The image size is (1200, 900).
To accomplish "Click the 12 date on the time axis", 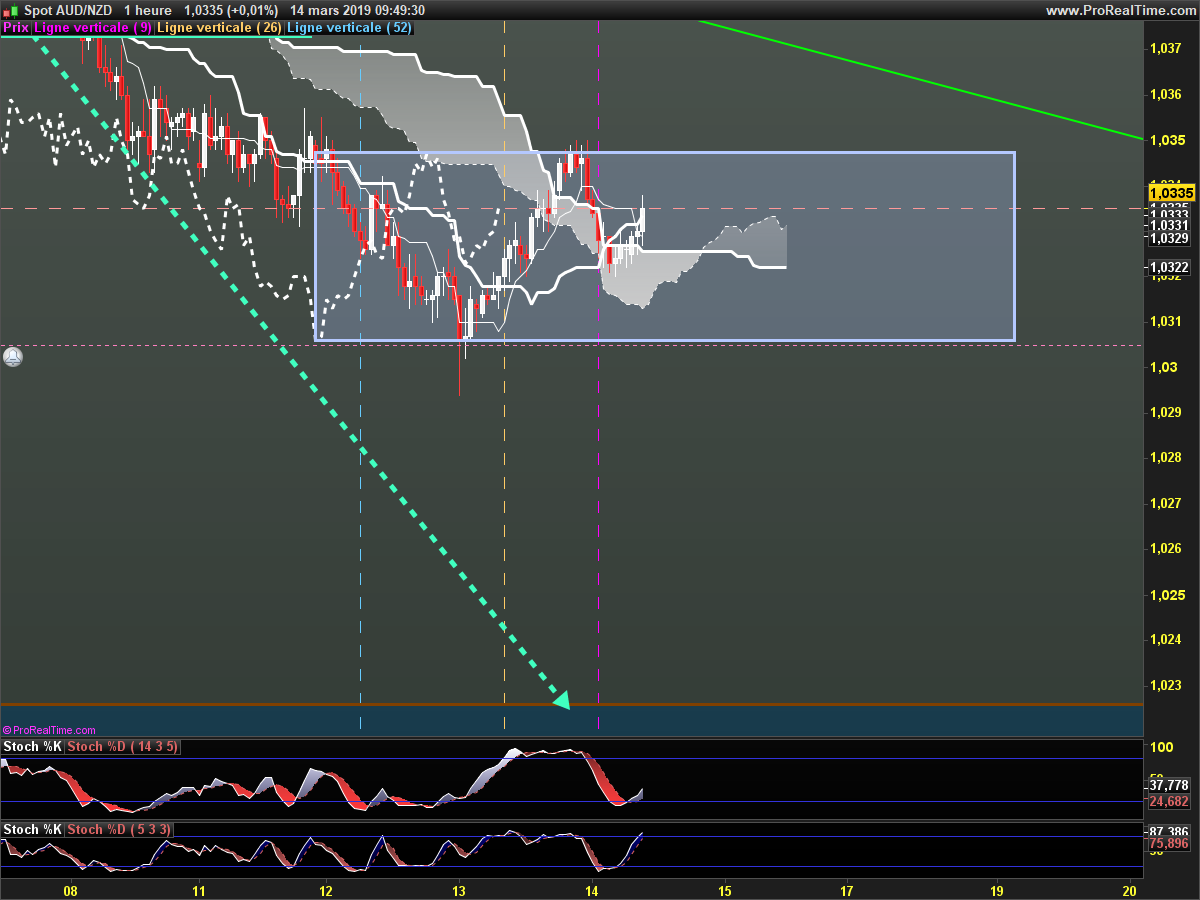I will coord(327,890).
